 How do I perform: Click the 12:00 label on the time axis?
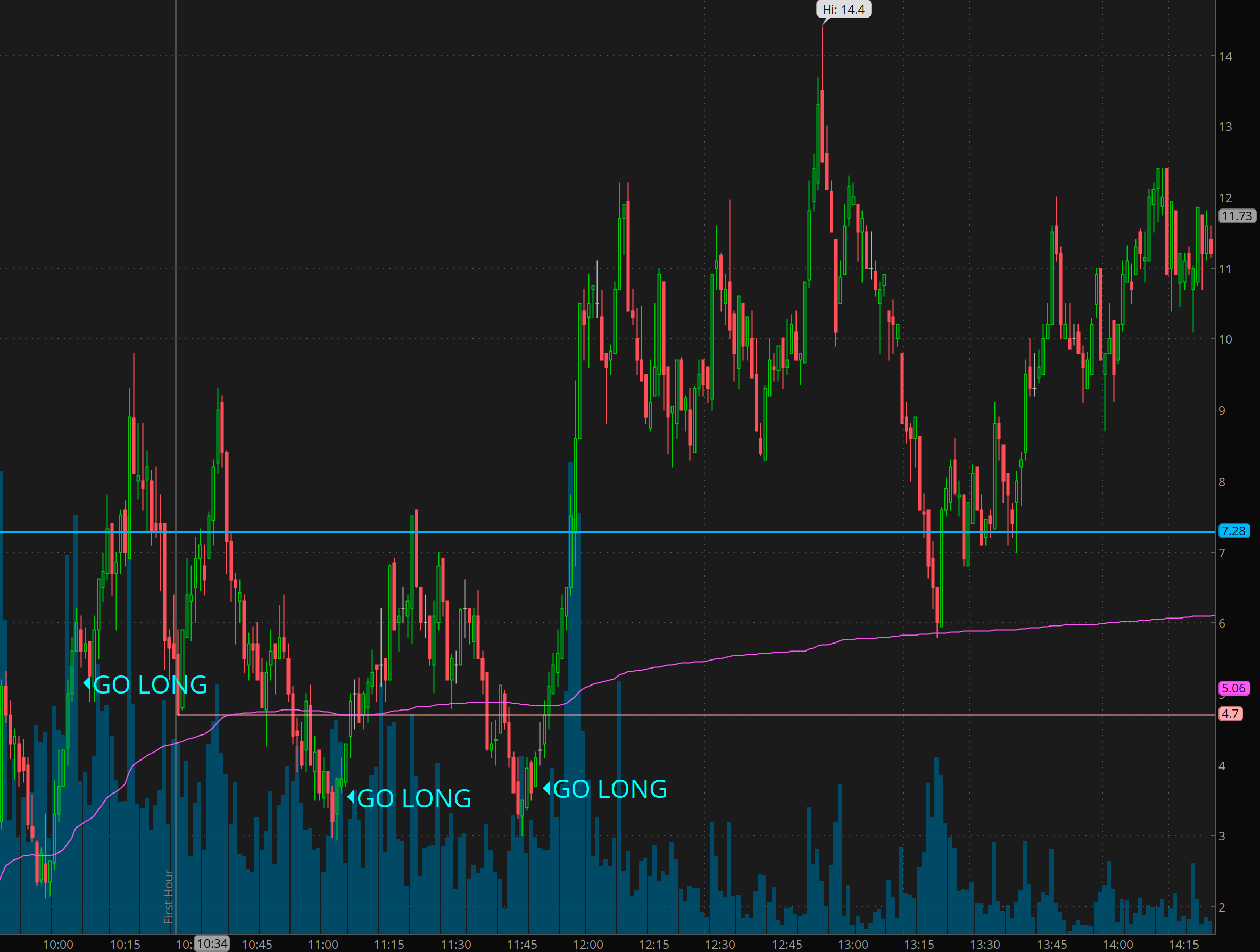[587, 945]
